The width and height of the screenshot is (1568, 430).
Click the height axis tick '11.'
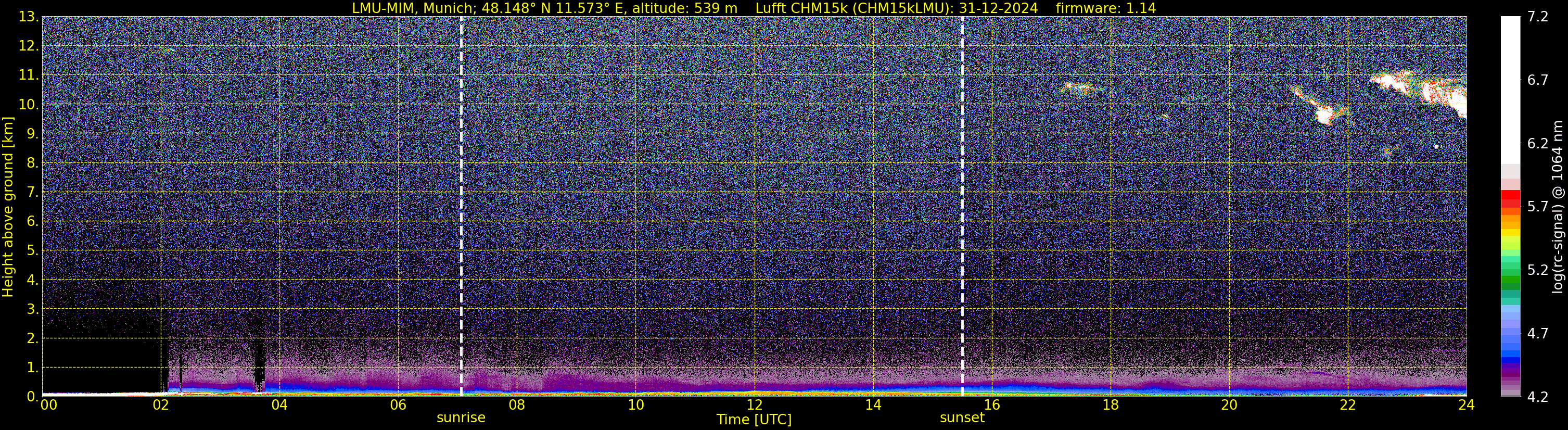pos(29,75)
